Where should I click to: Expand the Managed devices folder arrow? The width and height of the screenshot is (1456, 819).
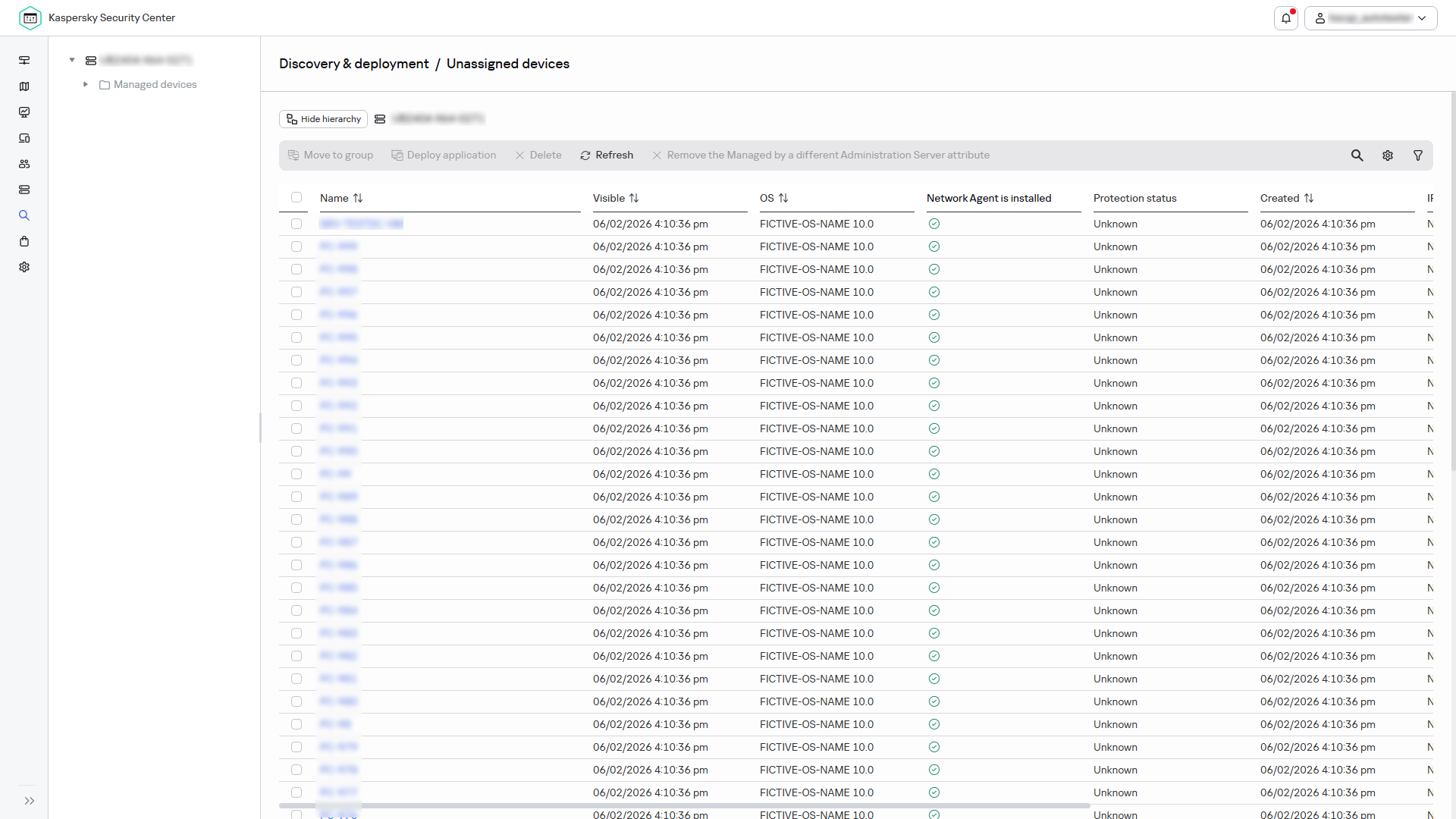point(86,84)
